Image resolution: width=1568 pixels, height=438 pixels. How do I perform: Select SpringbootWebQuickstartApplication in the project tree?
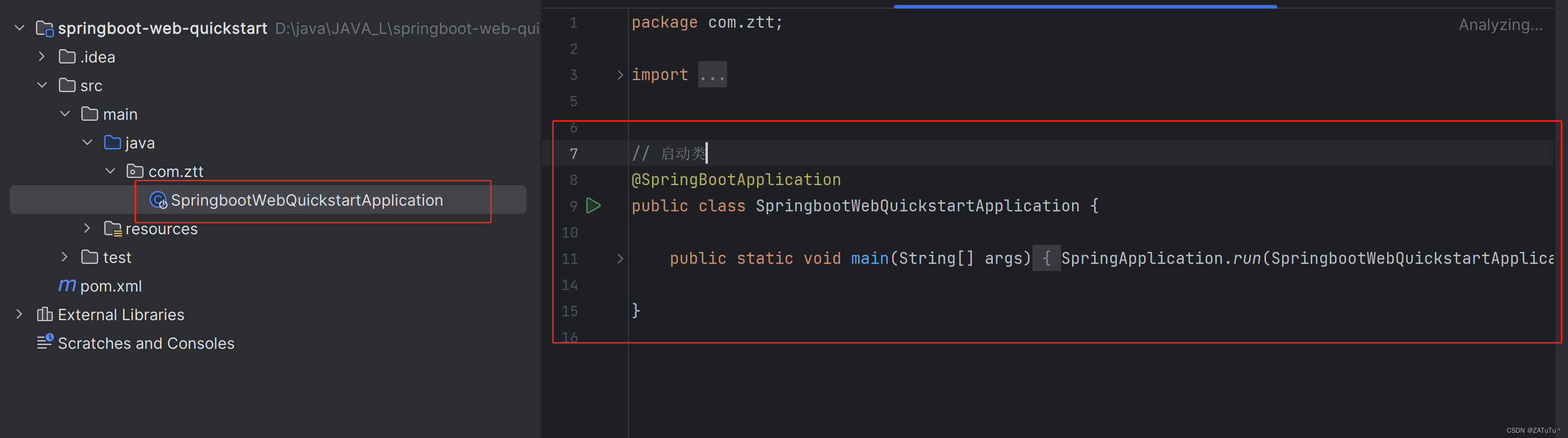tap(307, 200)
